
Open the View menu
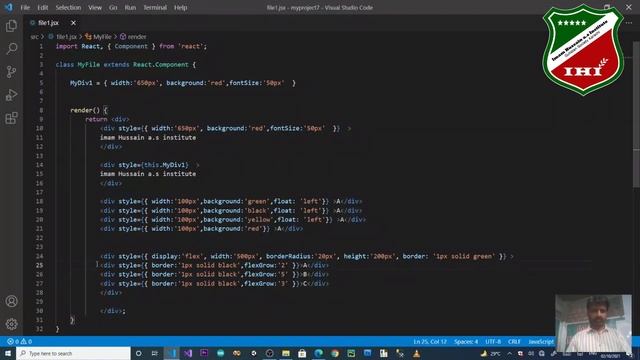pyautogui.click(x=95, y=7)
